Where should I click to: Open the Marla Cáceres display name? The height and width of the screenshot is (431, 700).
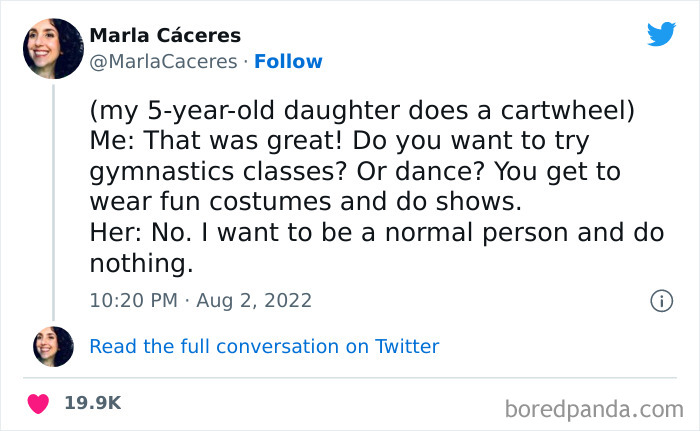pos(165,36)
